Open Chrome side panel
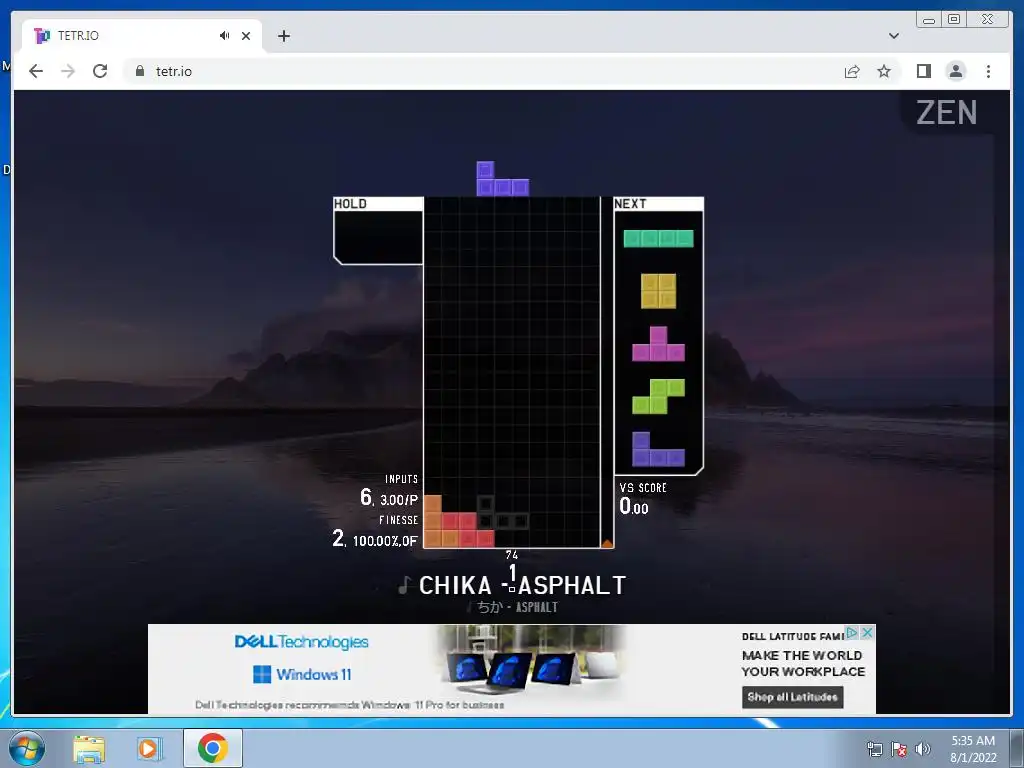Viewport: 1024px width, 768px height. coord(923,71)
